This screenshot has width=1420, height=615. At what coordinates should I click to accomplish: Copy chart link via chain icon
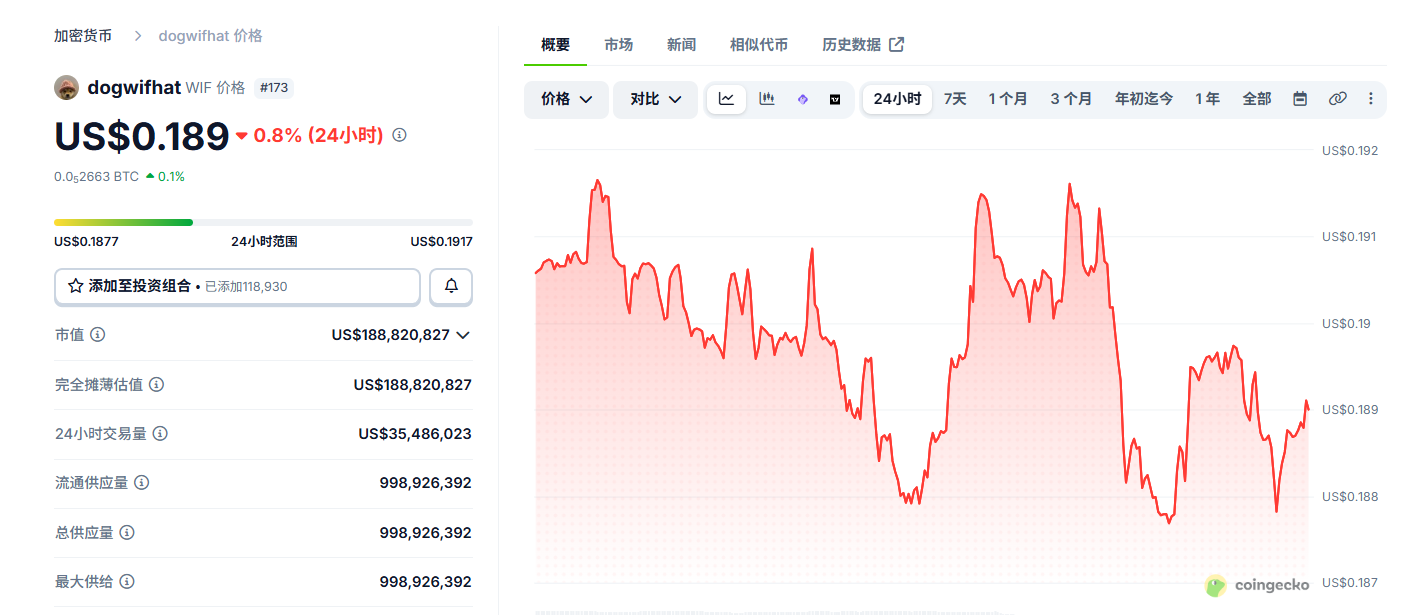[1337, 99]
